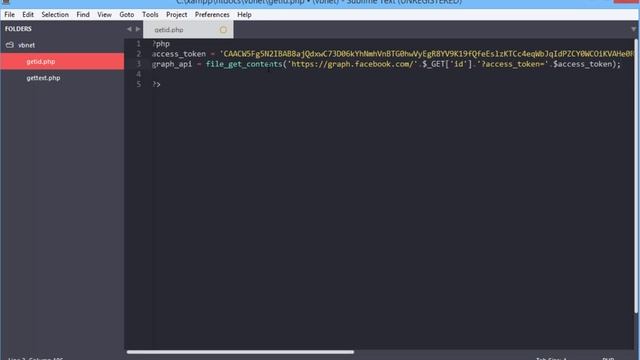Open the tab list dropdown arrow
Viewport: 640px width, 360px height.
pyautogui.click(x=633, y=29)
